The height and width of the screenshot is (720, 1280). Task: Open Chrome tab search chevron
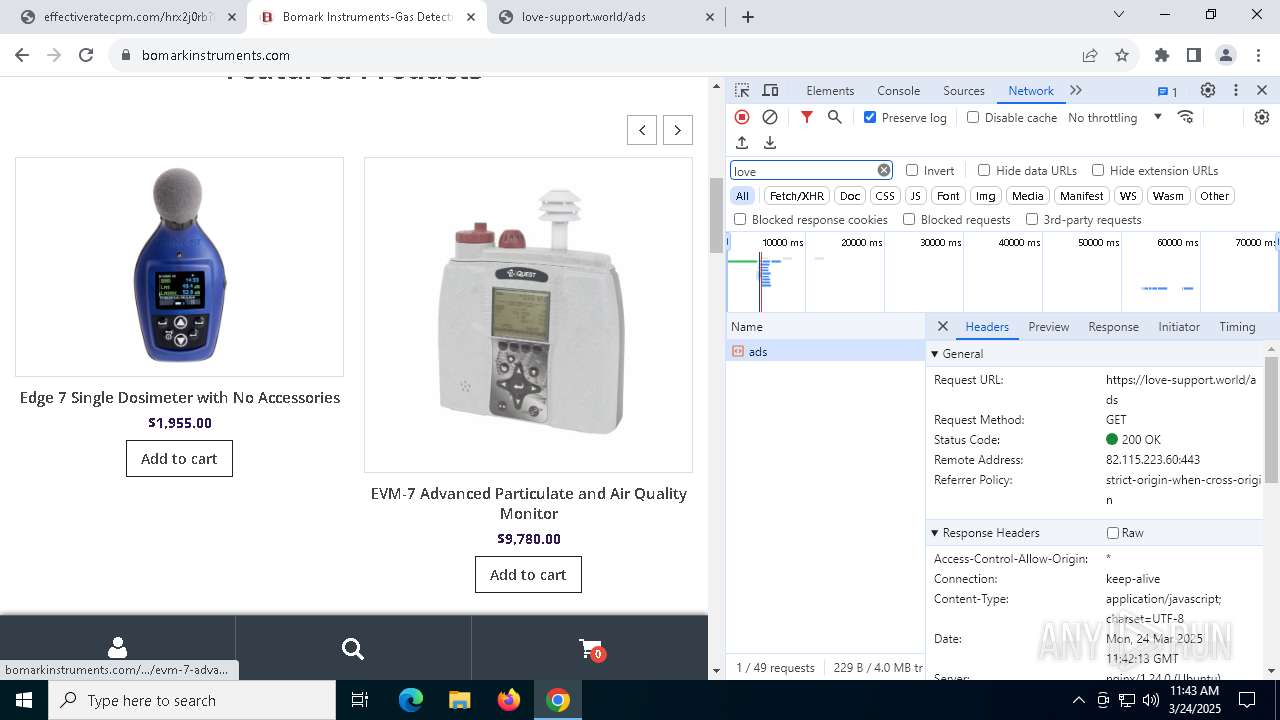[1119, 15]
